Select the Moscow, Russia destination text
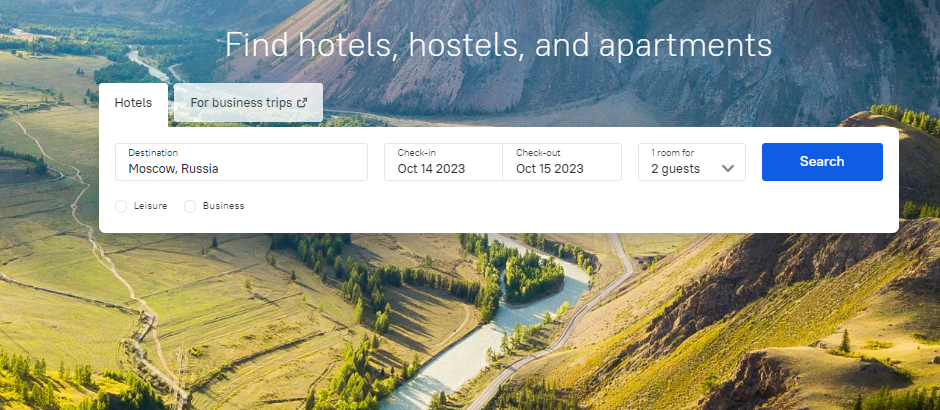The height and width of the screenshot is (410, 940). point(173,169)
